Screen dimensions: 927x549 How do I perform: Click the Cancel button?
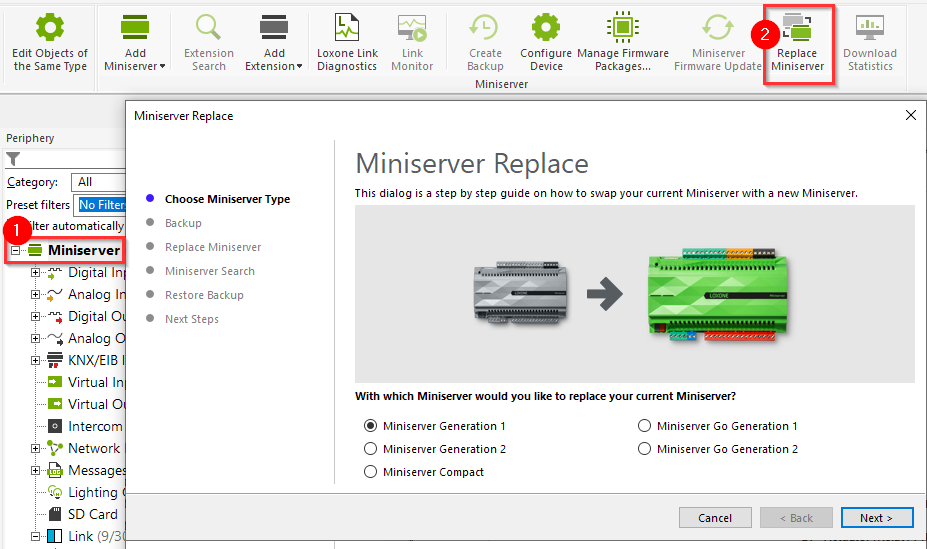715,518
